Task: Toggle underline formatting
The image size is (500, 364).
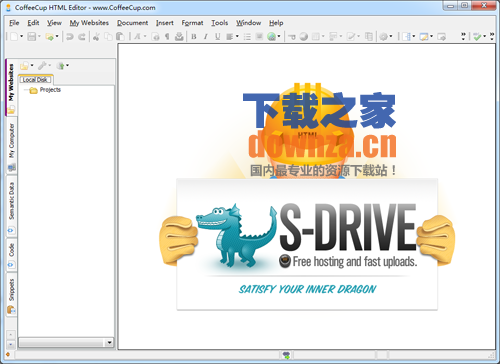Action: pos(217,37)
